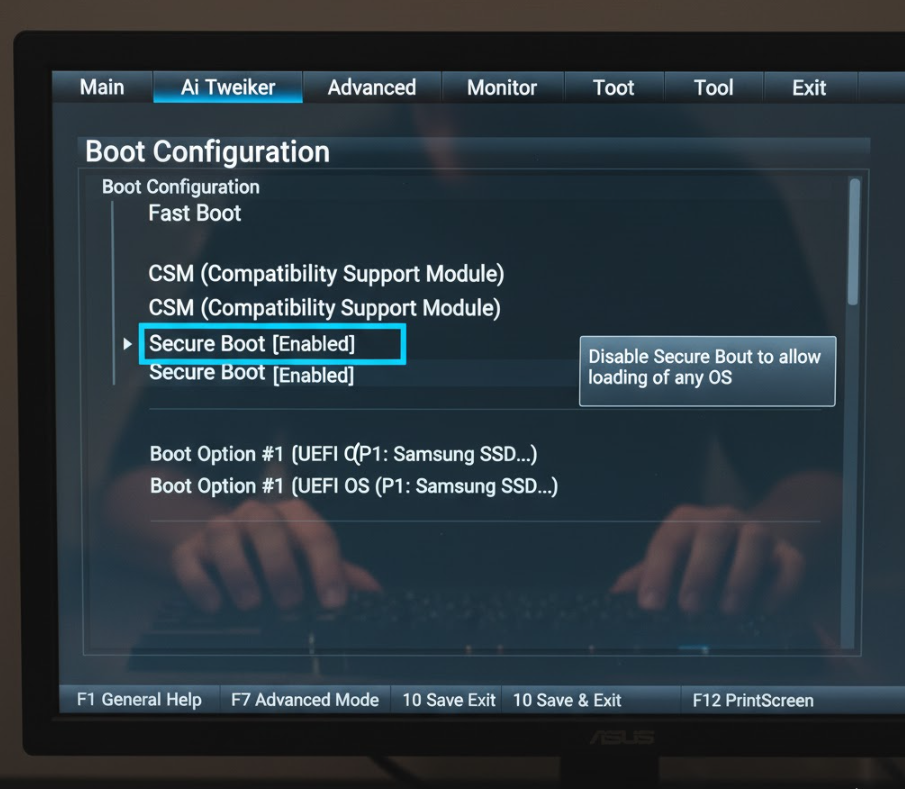Click F1 General Help in the bottom bar
This screenshot has height=789, width=905.
point(139,700)
